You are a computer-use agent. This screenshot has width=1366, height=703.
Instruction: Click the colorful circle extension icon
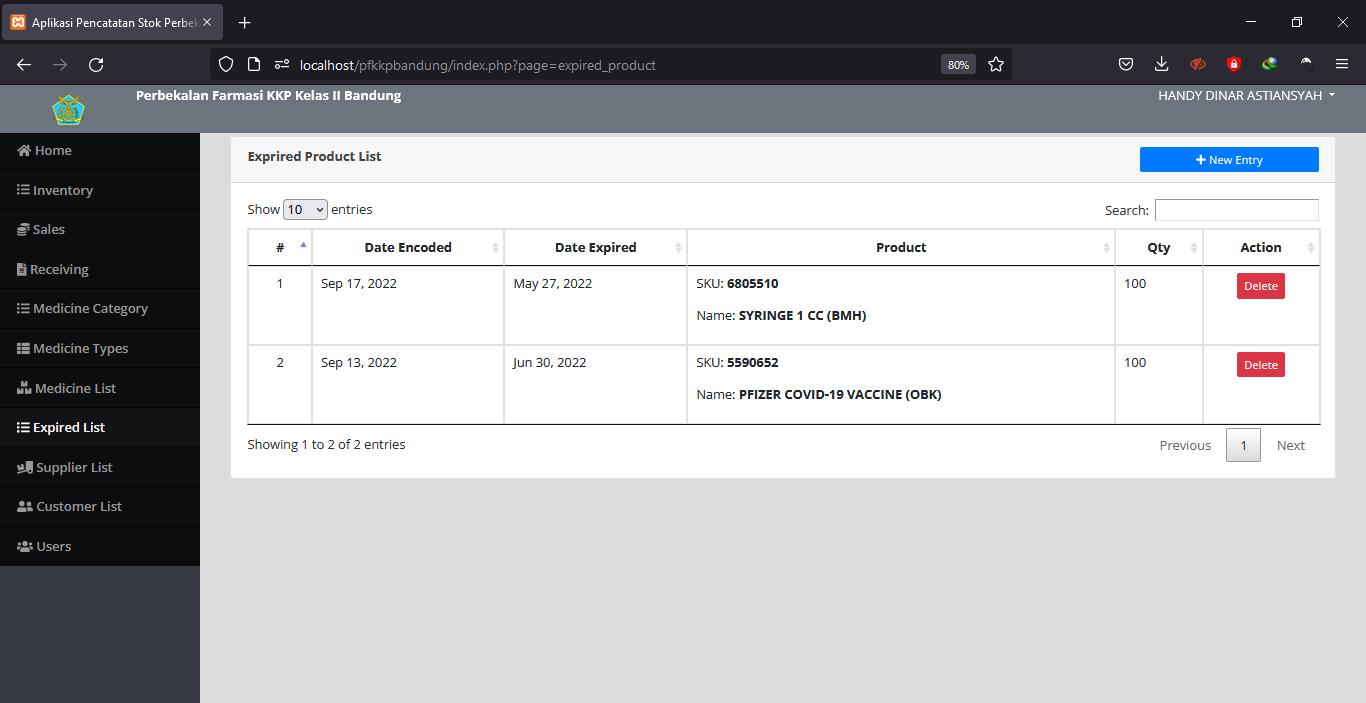tap(1270, 65)
